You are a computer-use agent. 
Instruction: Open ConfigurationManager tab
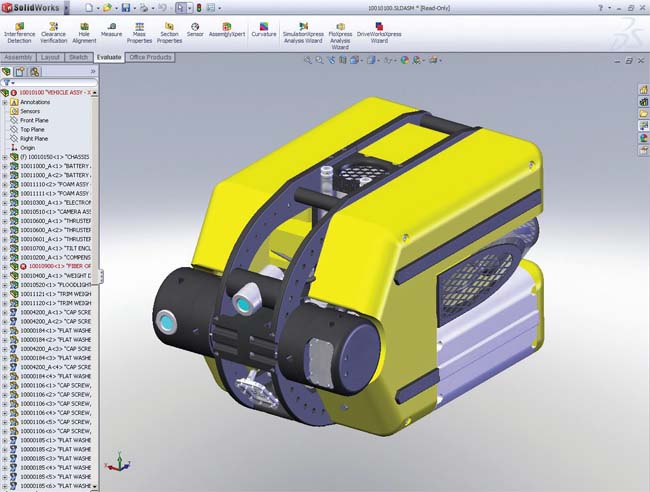click(34, 71)
